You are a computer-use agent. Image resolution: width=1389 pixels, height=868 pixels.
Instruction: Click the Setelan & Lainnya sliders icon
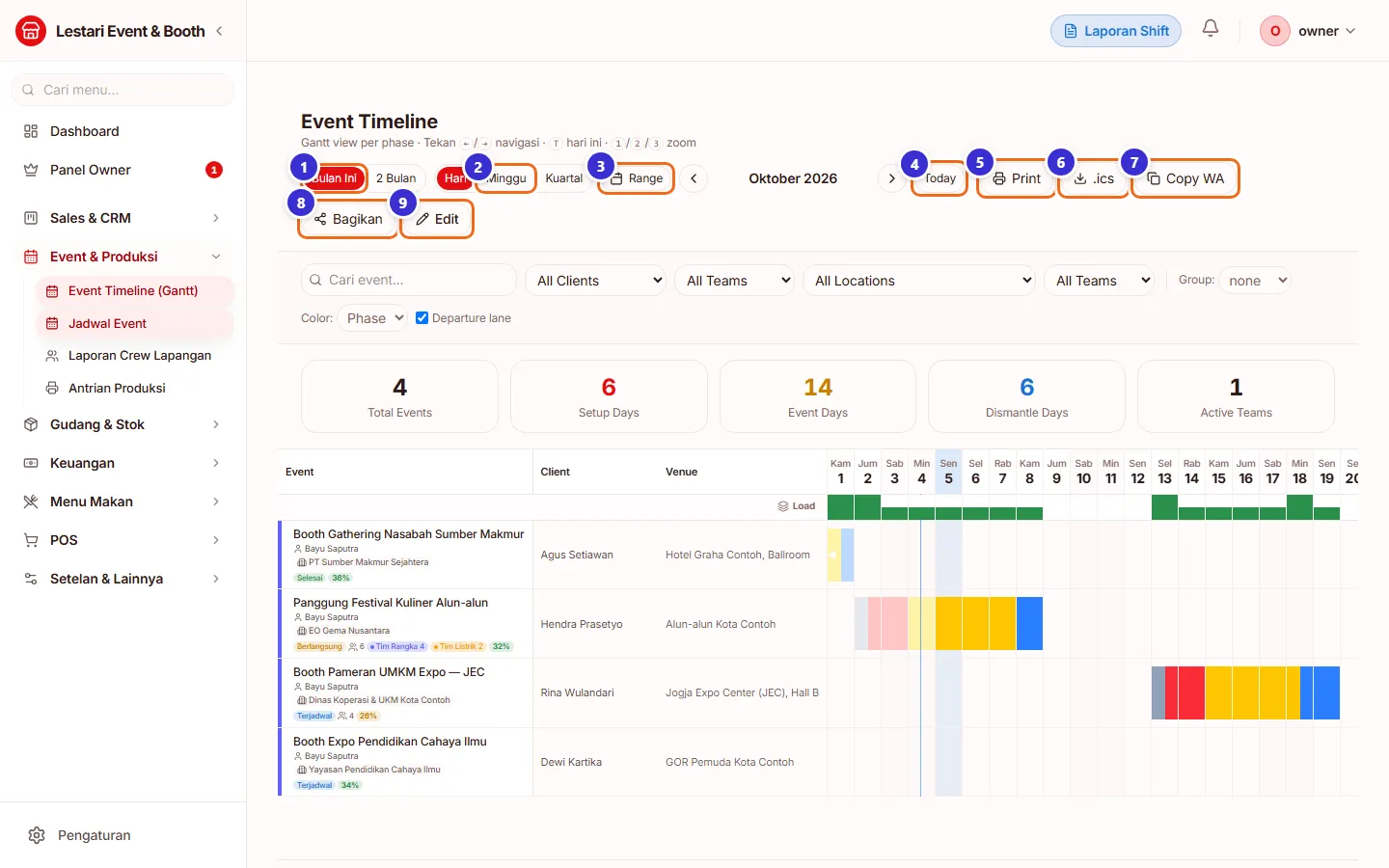coord(31,579)
